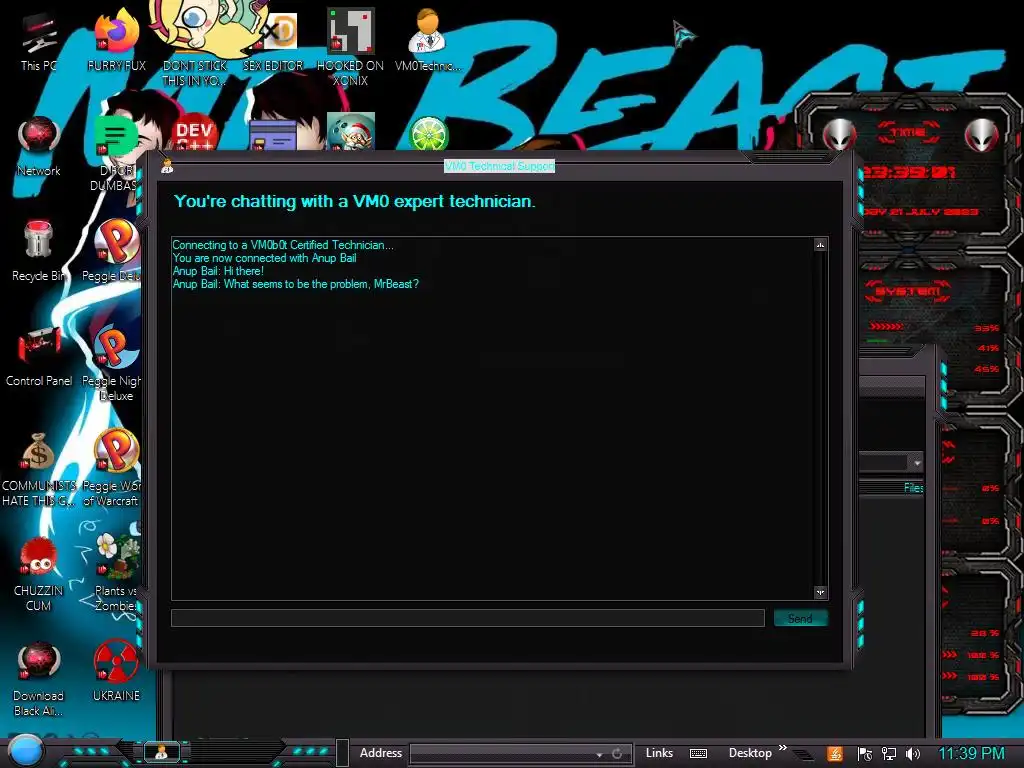Click the SYSTEM gadget header
1024x768 pixels.
908,291
